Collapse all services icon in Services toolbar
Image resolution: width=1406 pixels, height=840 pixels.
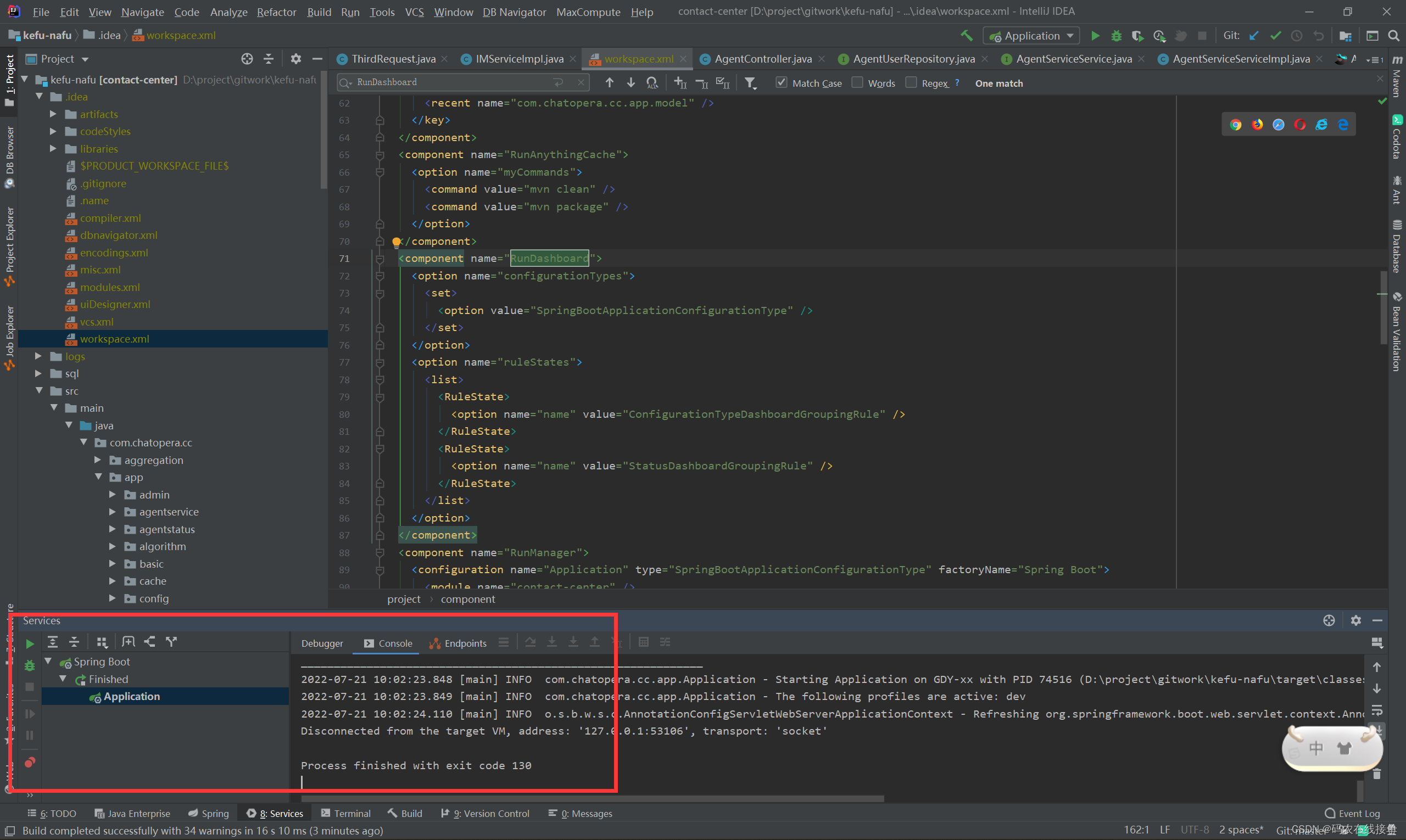[x=74, y=642]
